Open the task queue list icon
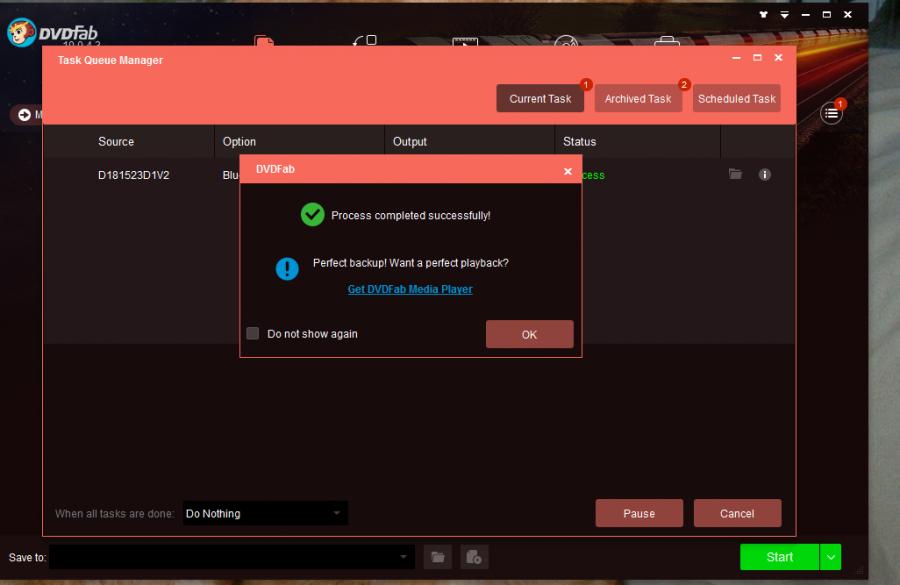This screenshot has width=900, height=585. 831,114
